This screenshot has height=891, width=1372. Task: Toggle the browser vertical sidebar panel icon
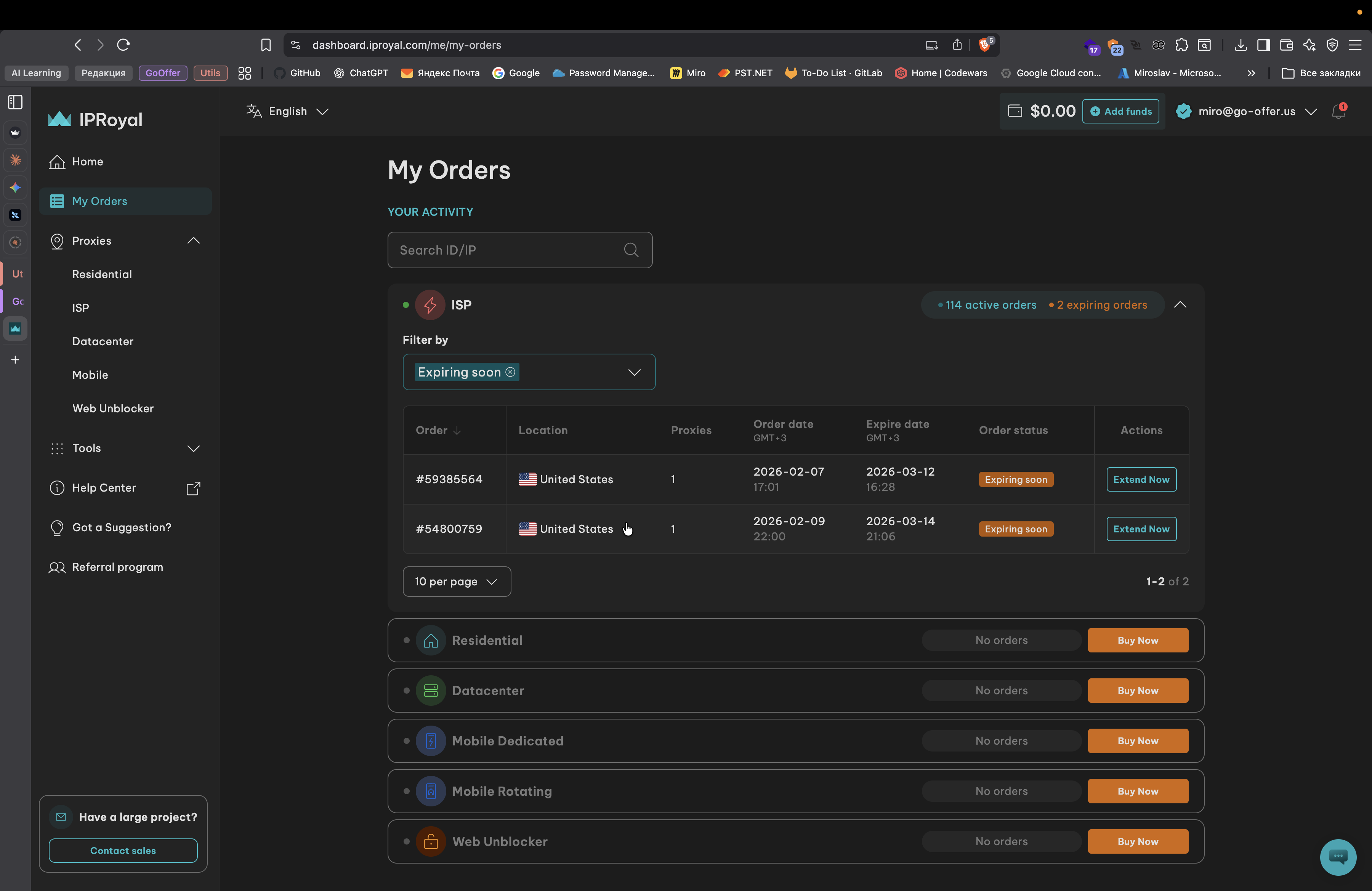click(x=16, y=103)
